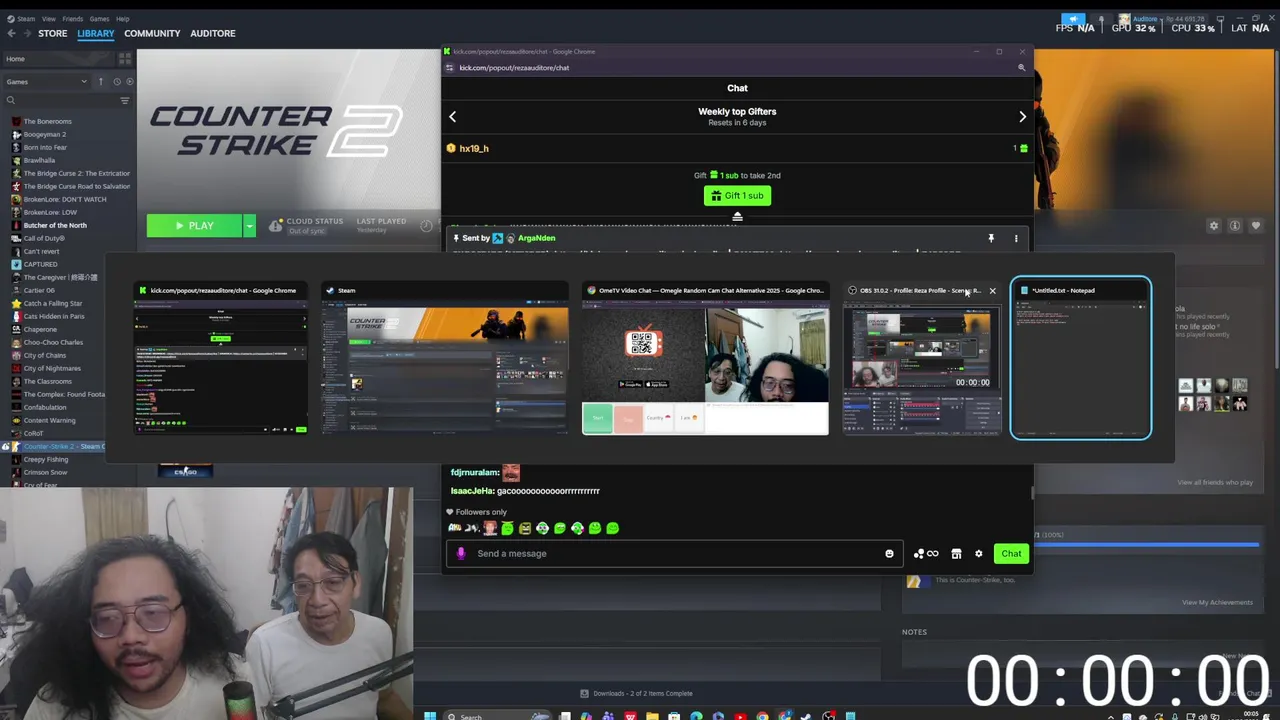The height and width of the screenshot is (720, 1280).
Task: Go to the STORE tab
Action: [x=52, y=33]
